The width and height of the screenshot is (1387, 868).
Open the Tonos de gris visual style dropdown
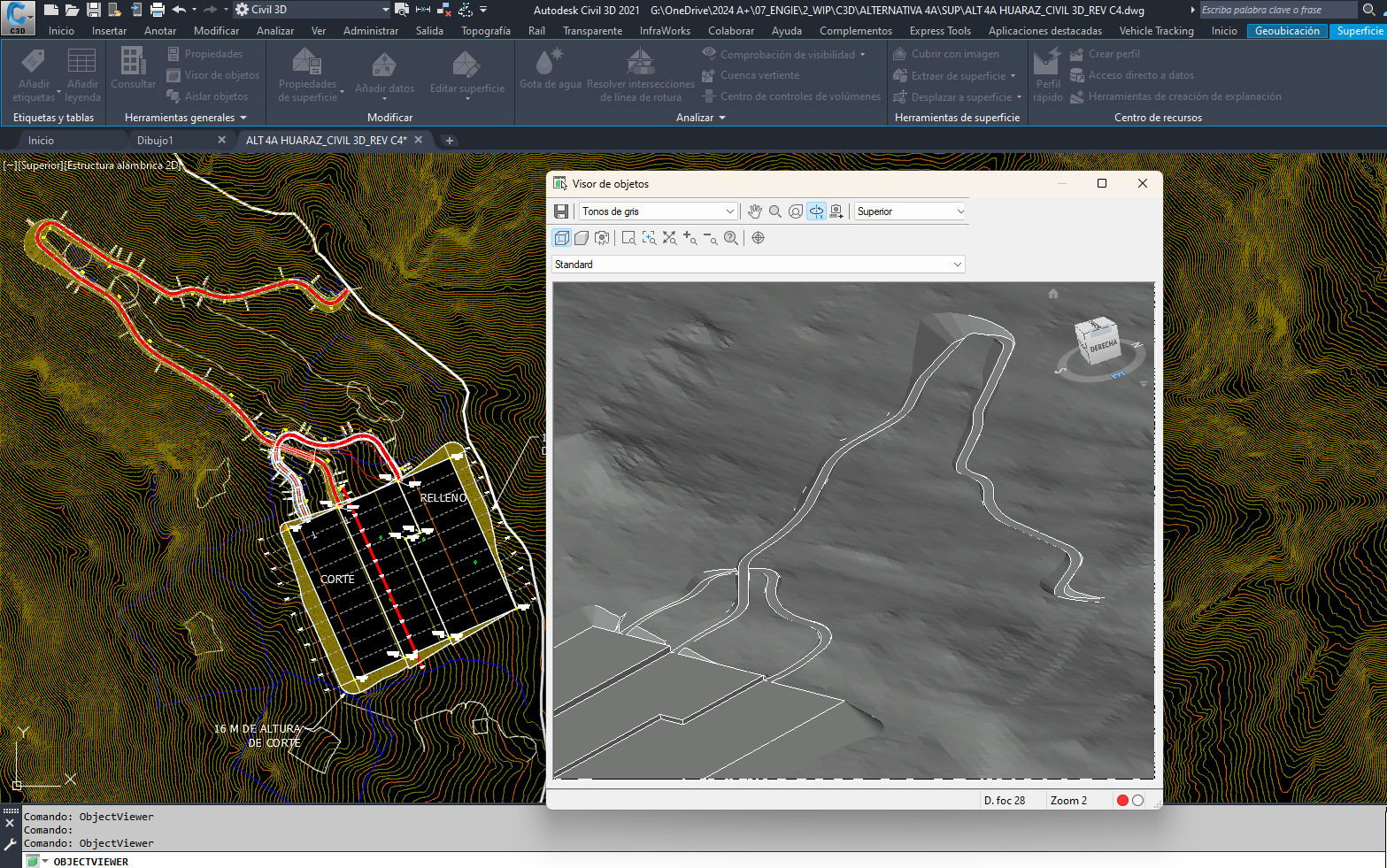click(658, 211)
